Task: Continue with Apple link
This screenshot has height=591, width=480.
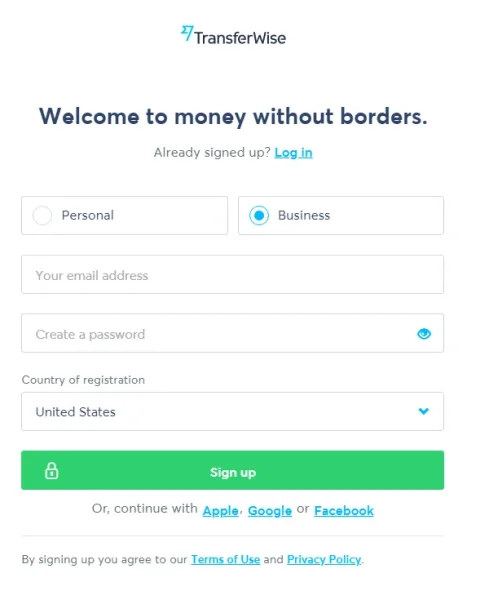Action: point(221,511)
